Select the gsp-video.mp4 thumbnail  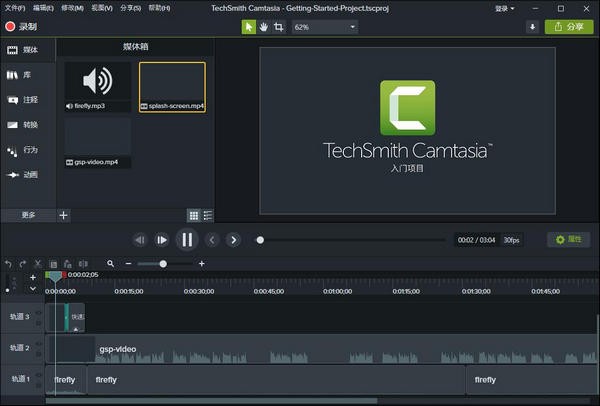(98, 143)
